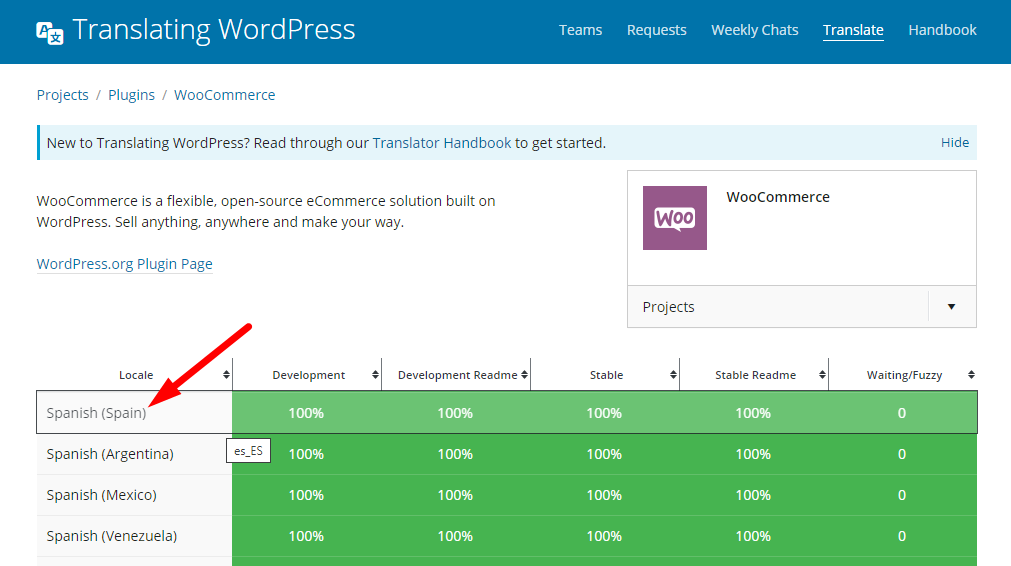Click Spanish (Venezuela) Development 100% cell
The width and height of the screenshot is (1011, 566).
click(x=306, y=536)
